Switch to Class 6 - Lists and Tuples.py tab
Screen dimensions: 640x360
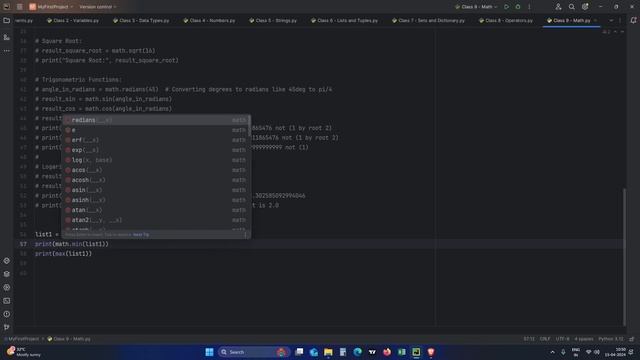tap(344, 20)
